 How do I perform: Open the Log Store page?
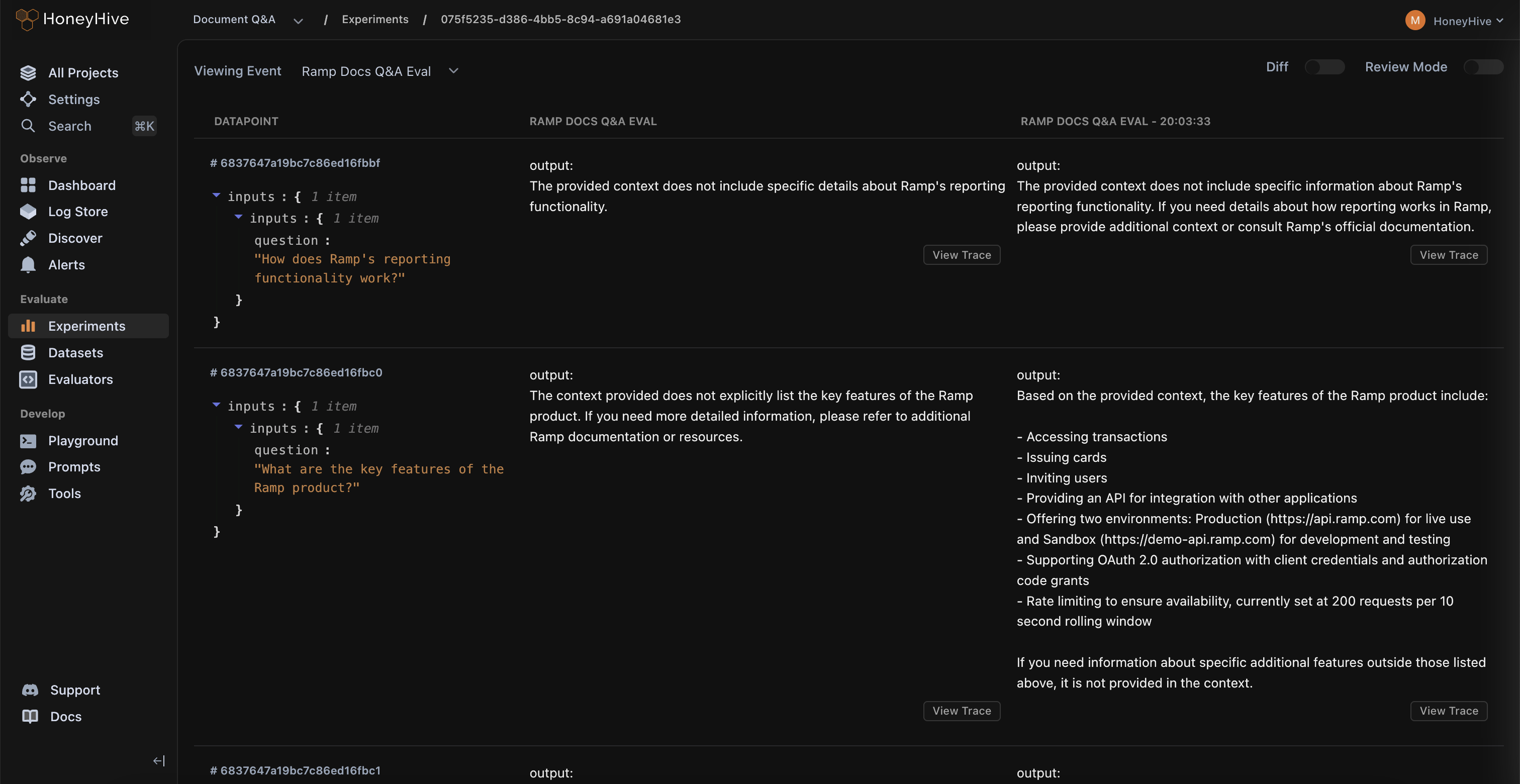[x=78, y=211]
